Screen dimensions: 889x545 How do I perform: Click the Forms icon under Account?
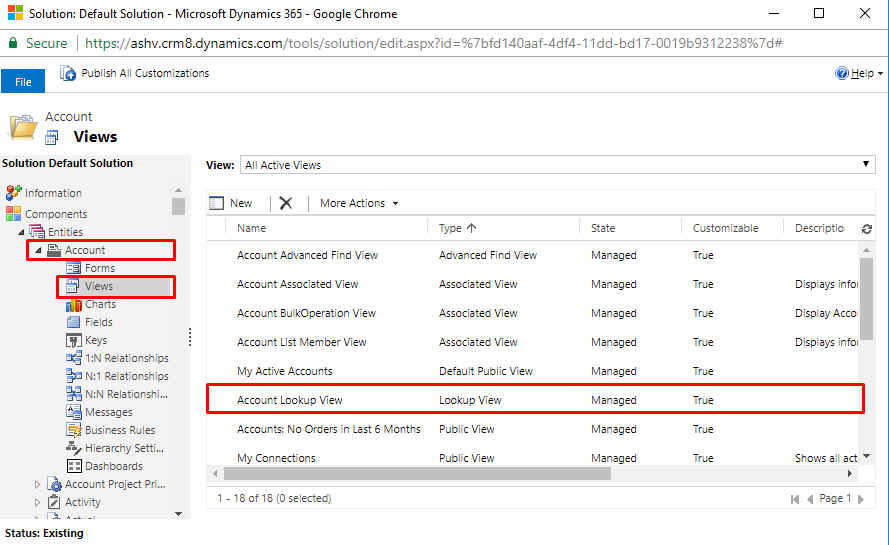74,268
